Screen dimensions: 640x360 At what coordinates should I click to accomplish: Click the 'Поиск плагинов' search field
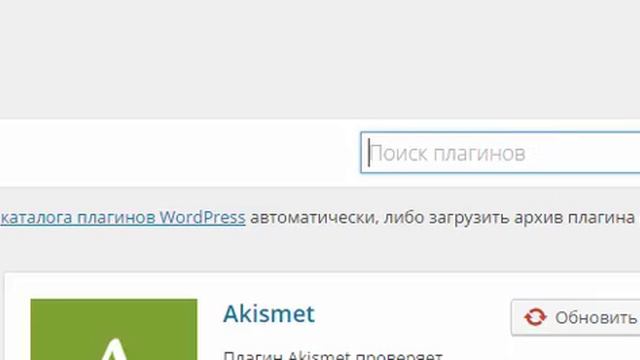click(x=500, y=153)
